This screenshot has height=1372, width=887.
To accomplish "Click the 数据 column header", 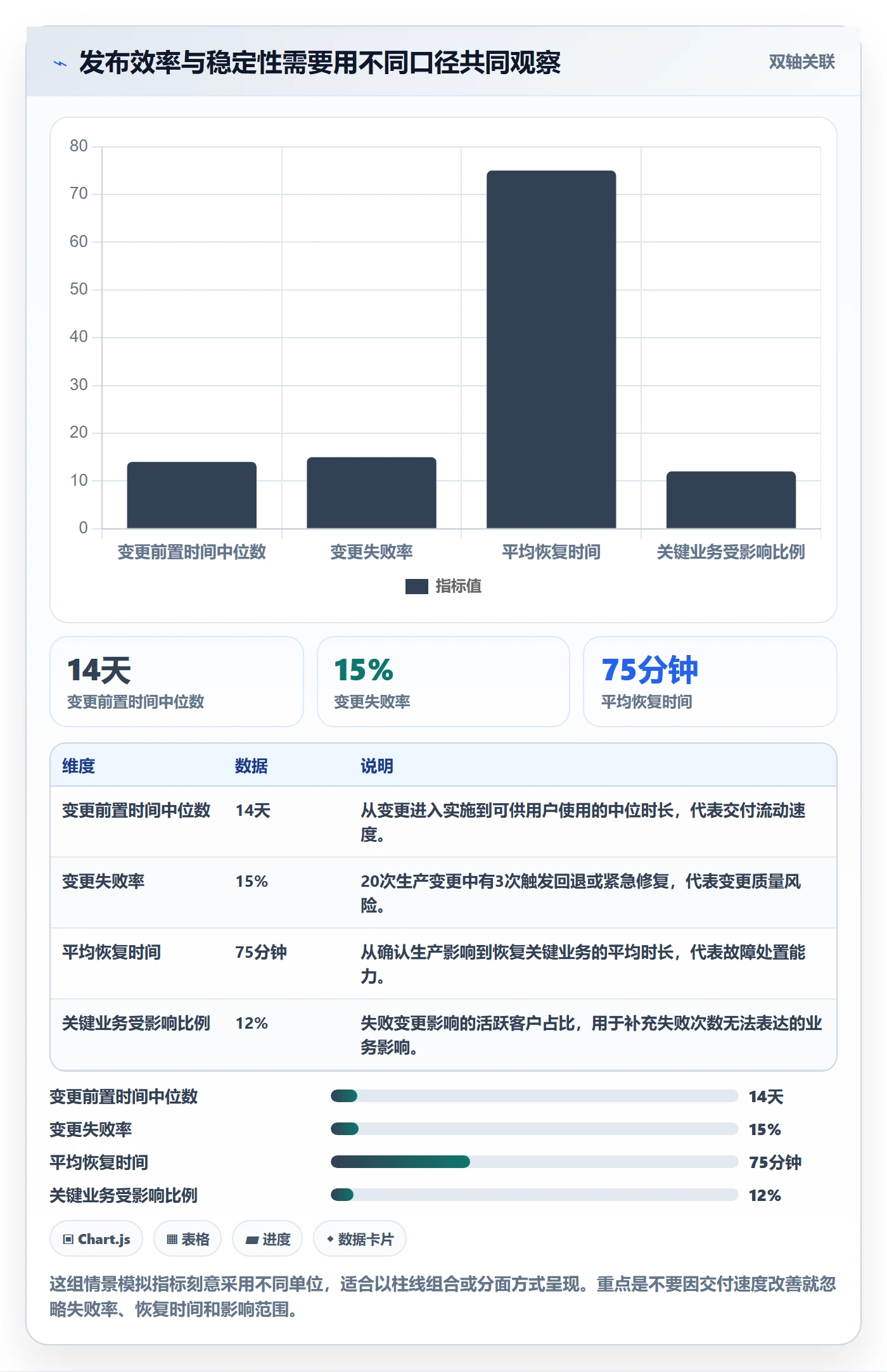I will point(252,766).
